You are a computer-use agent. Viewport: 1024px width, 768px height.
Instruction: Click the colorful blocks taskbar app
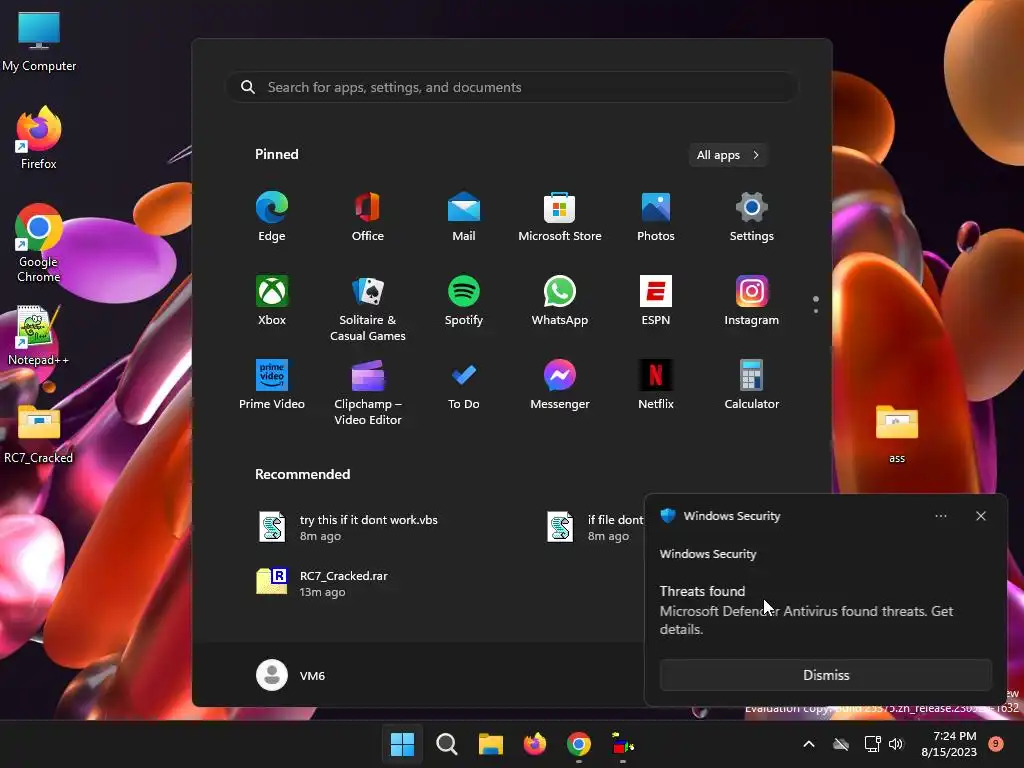622,744
